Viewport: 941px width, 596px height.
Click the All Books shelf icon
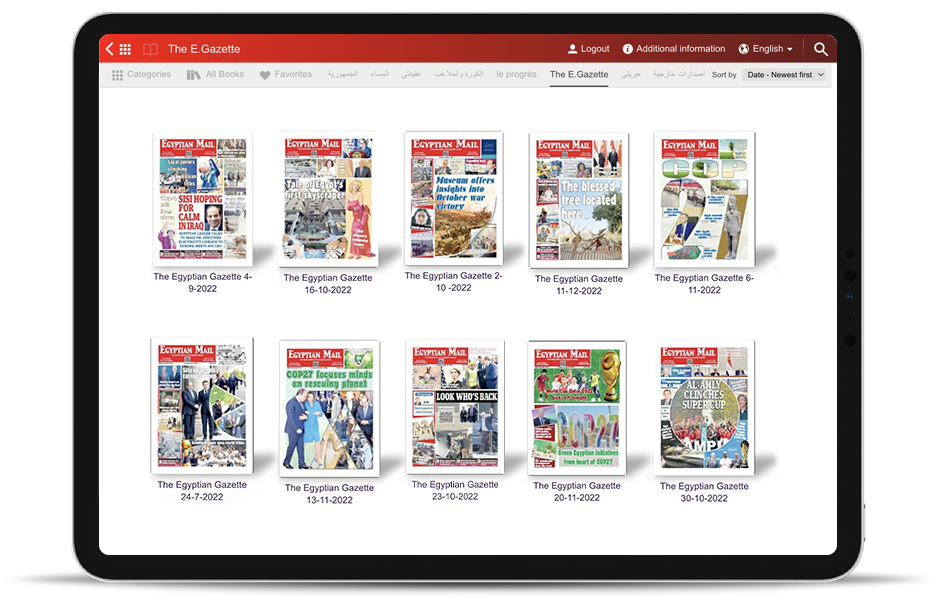(193, 75)
